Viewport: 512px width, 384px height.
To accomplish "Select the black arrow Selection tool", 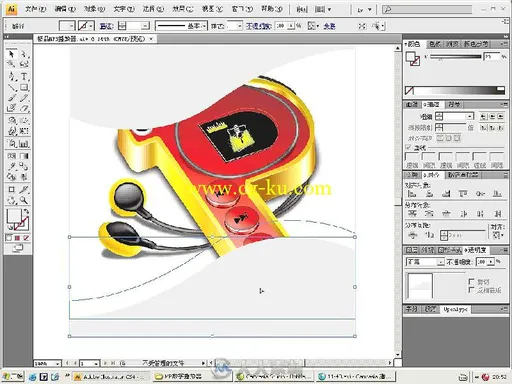I will 12,54.
